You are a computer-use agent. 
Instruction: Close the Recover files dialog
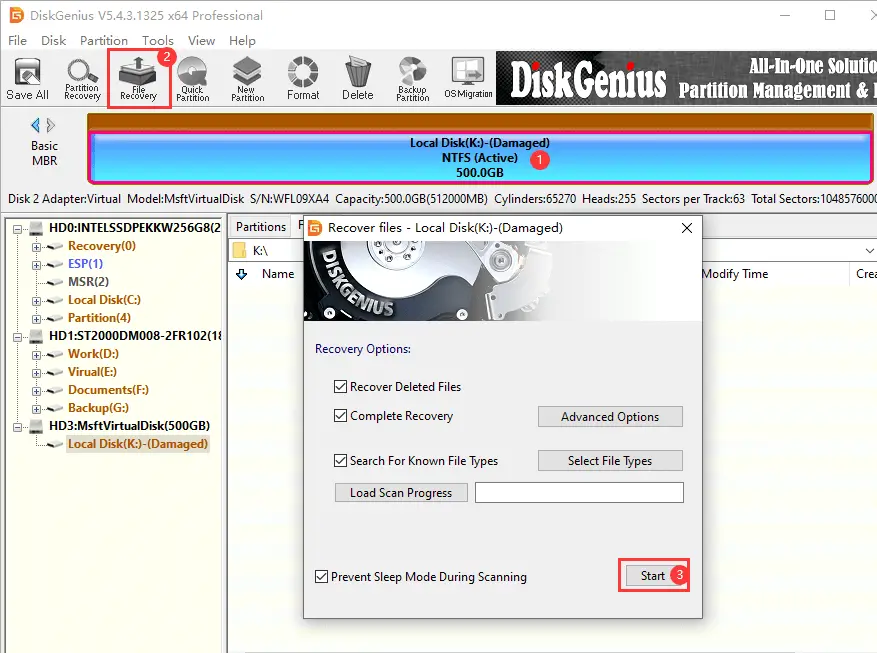[687, 228]
